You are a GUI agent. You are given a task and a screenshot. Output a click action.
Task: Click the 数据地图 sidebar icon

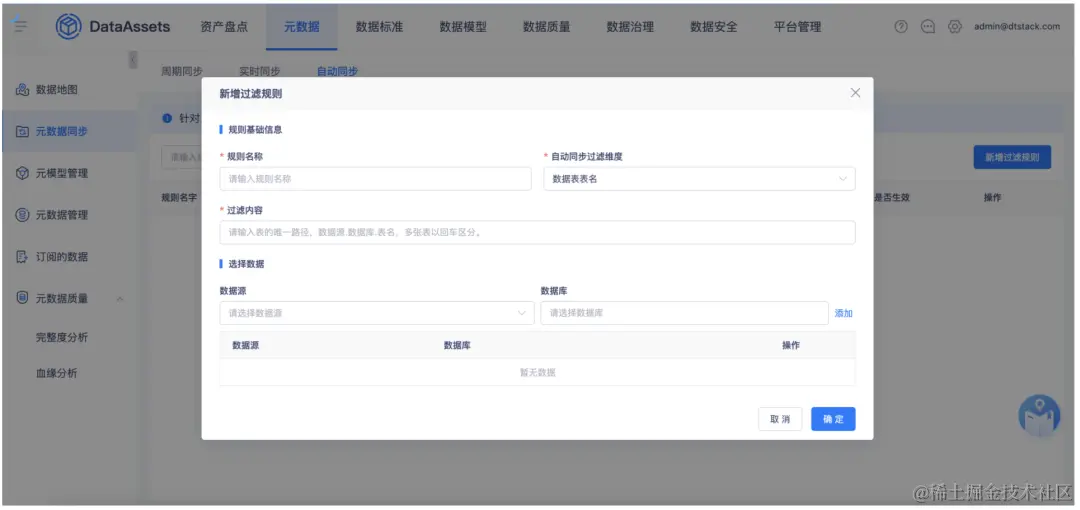pyautogui.click(x=22, y=90)
